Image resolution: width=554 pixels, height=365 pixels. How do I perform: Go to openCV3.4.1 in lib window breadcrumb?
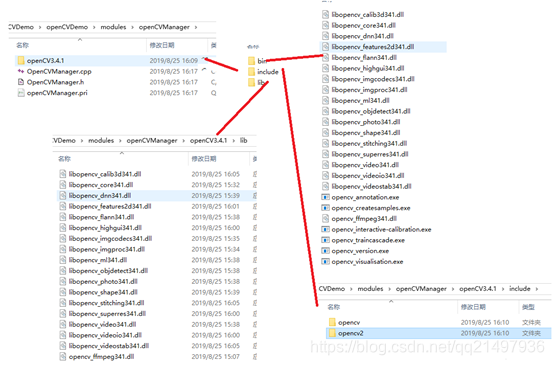coord(208,141)
